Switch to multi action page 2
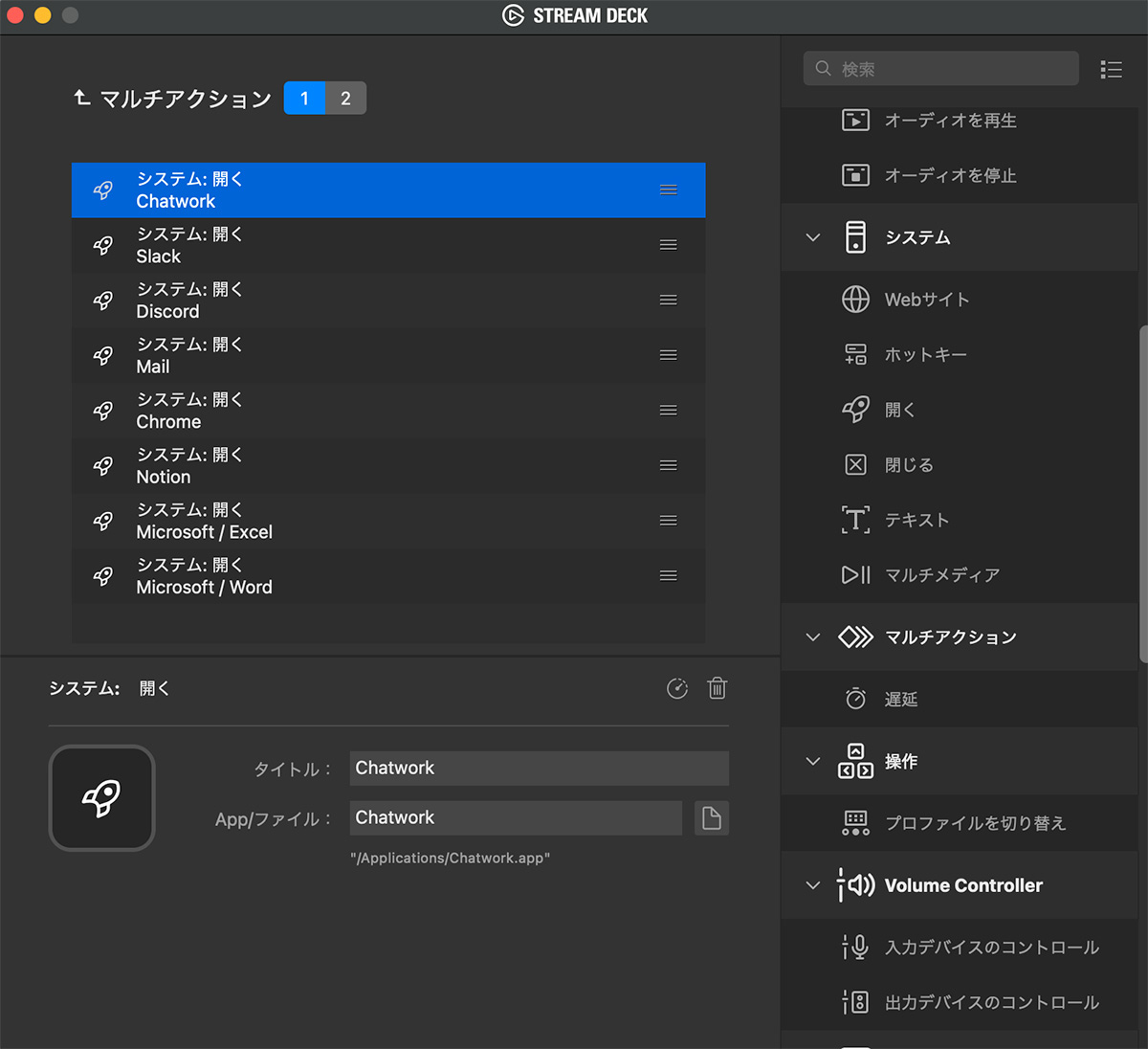Image resolution: width=1148 pixels, height=1049 pixels. point(345,98)
